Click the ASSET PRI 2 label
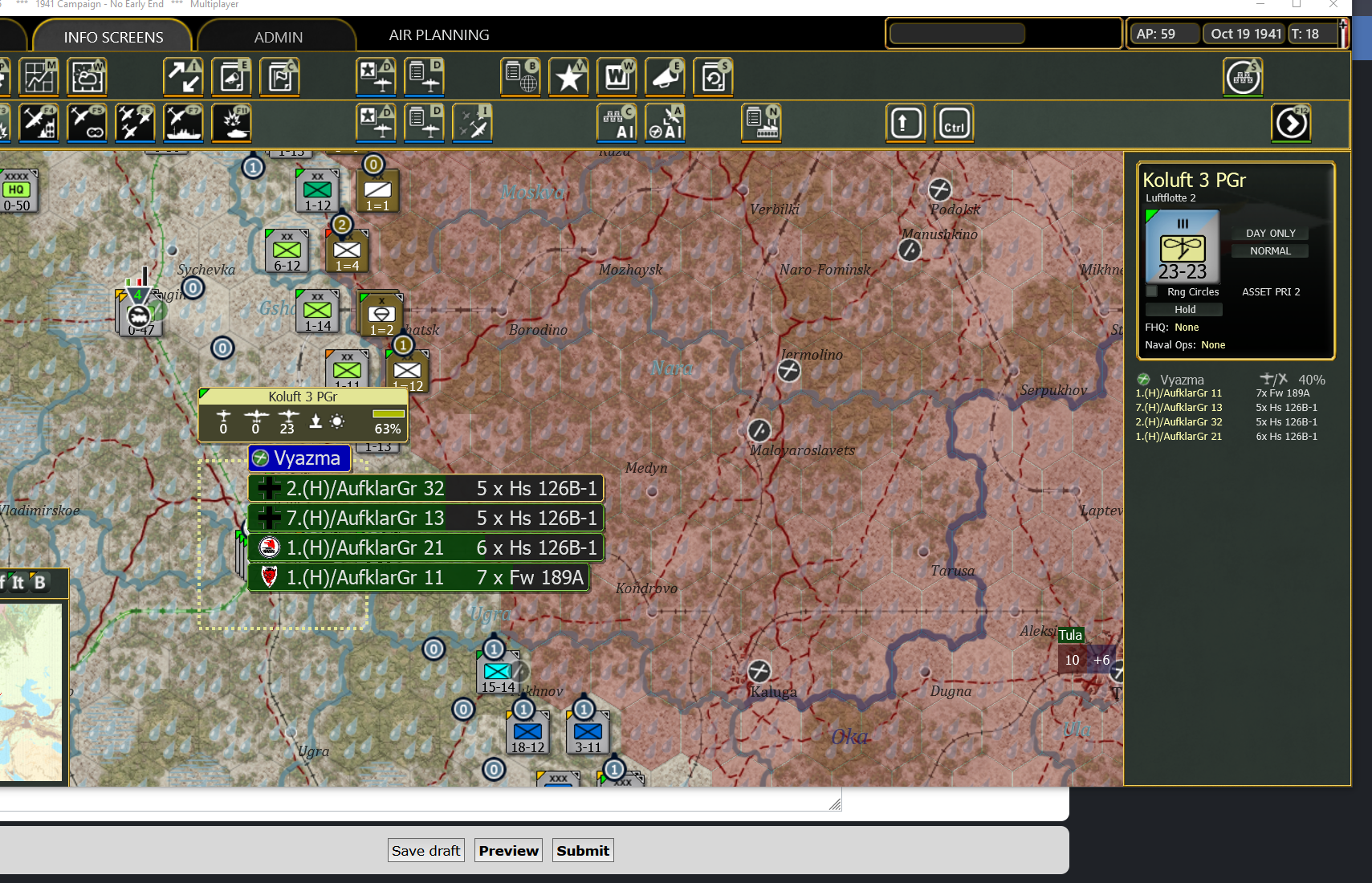1372x883 pixels. [1271, 292]
